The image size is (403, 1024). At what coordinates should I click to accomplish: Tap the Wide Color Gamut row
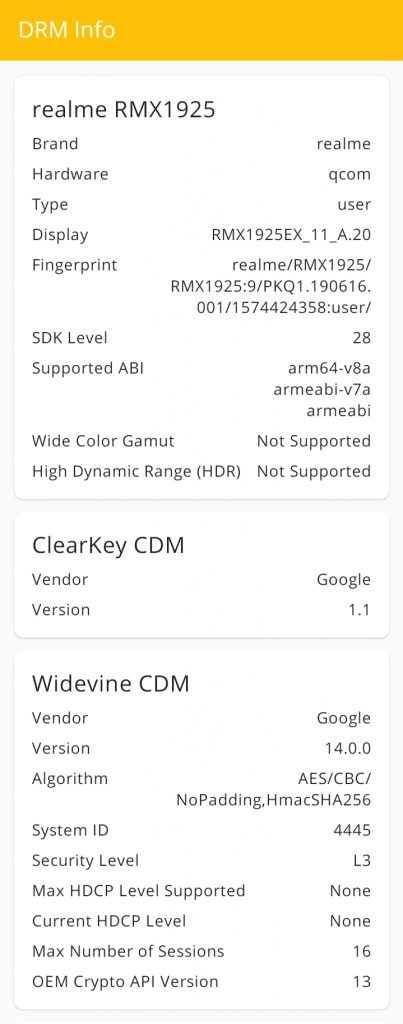pos(201,441)
